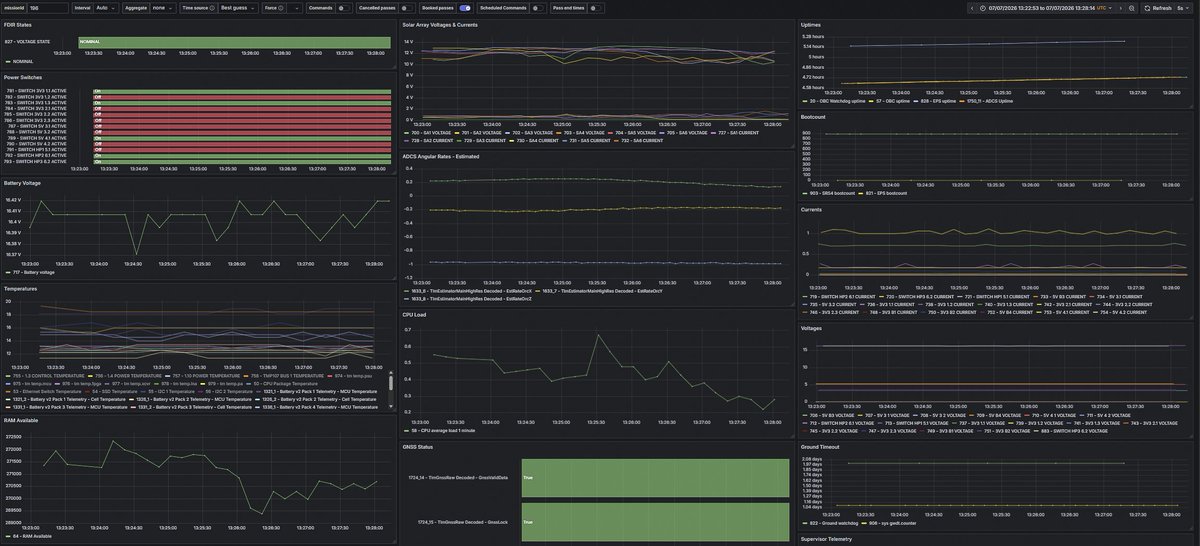
Task: Toggle the Pass end times switch
Action: click(595, 7)
